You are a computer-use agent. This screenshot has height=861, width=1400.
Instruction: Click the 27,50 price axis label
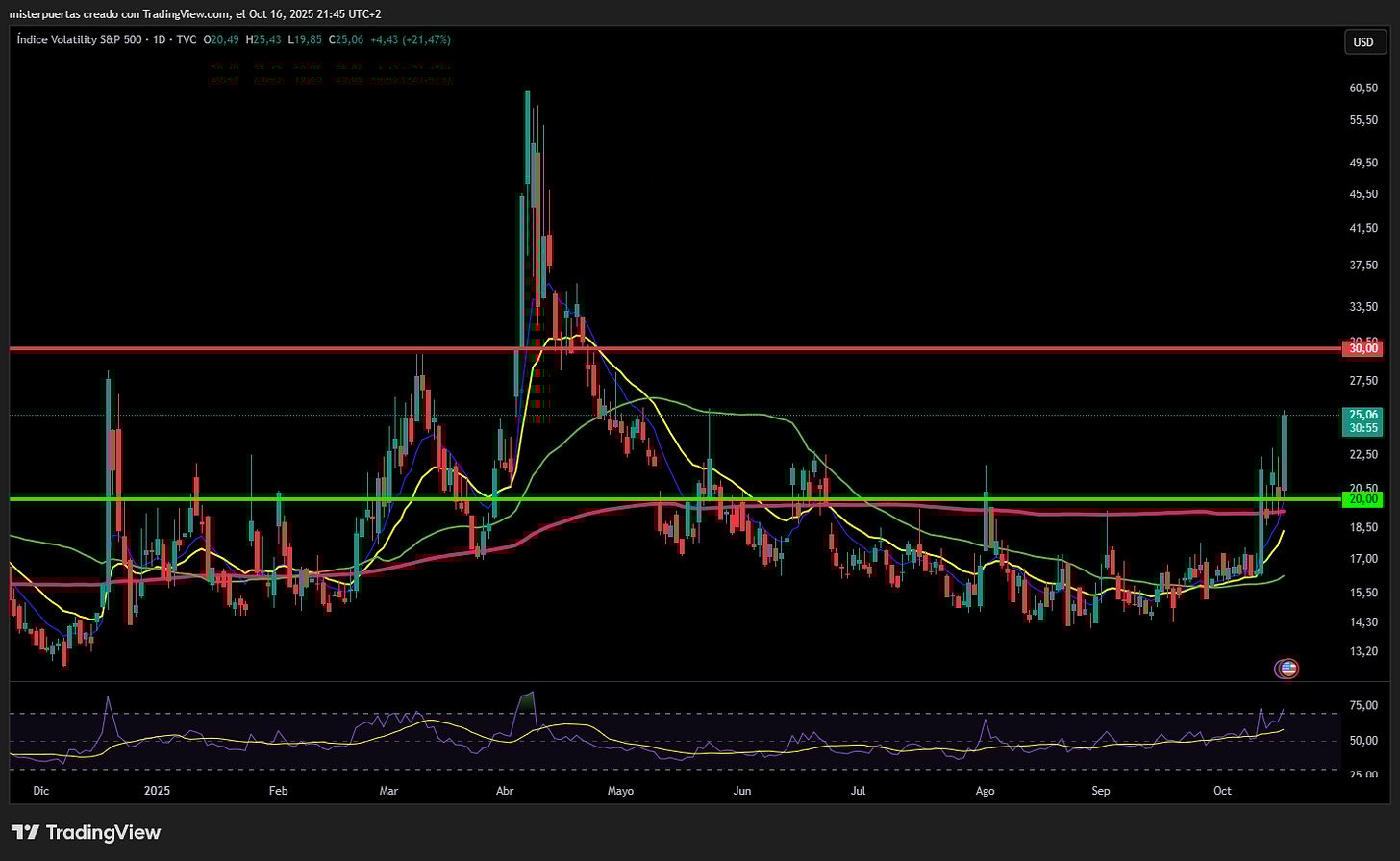point(1363,381)
